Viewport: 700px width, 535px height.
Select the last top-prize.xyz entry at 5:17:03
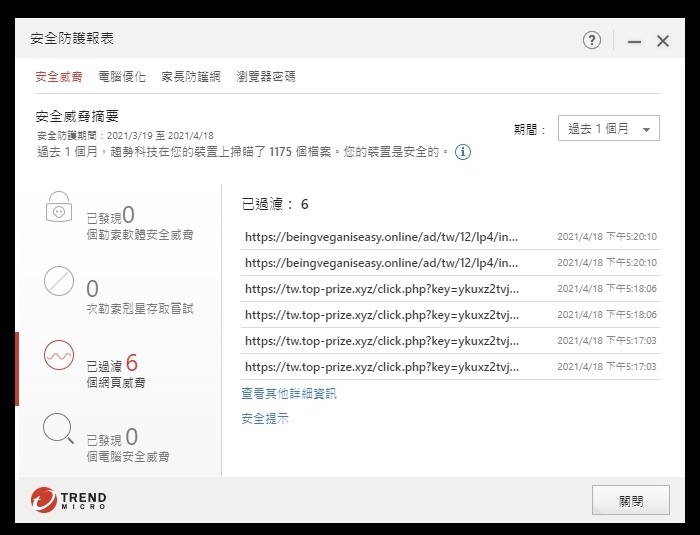[x=381, y=367]
